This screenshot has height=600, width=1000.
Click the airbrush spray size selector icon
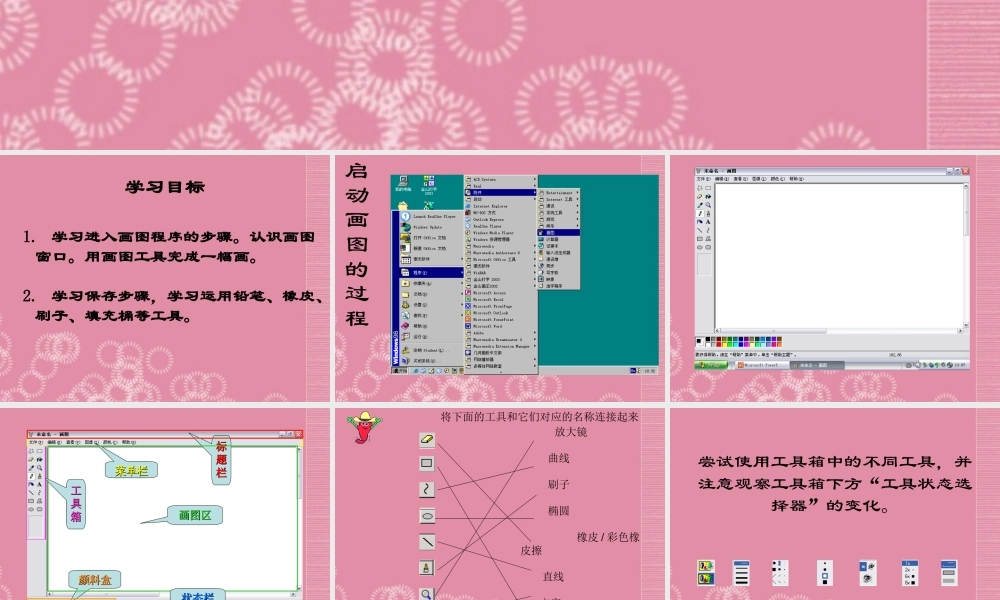pos(867,573)
